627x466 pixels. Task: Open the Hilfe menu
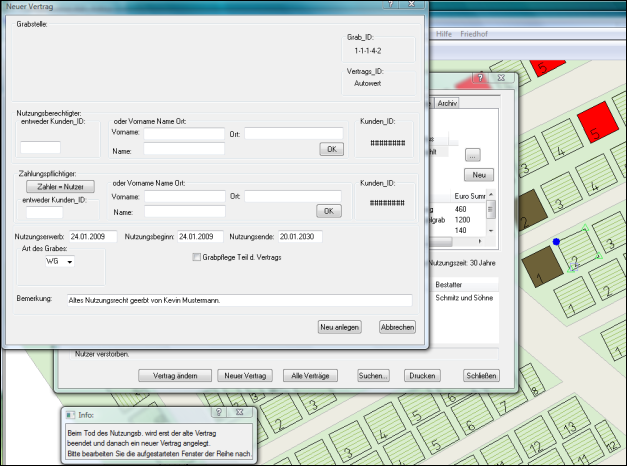(x=444, y=34)
